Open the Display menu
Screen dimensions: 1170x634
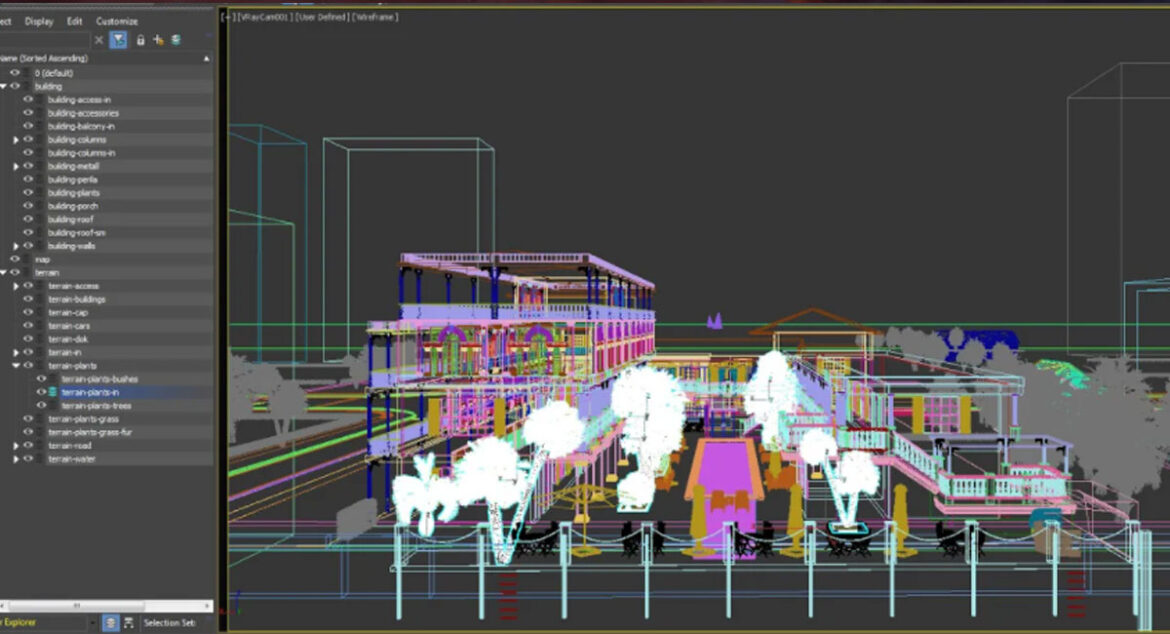pos(40,21)
